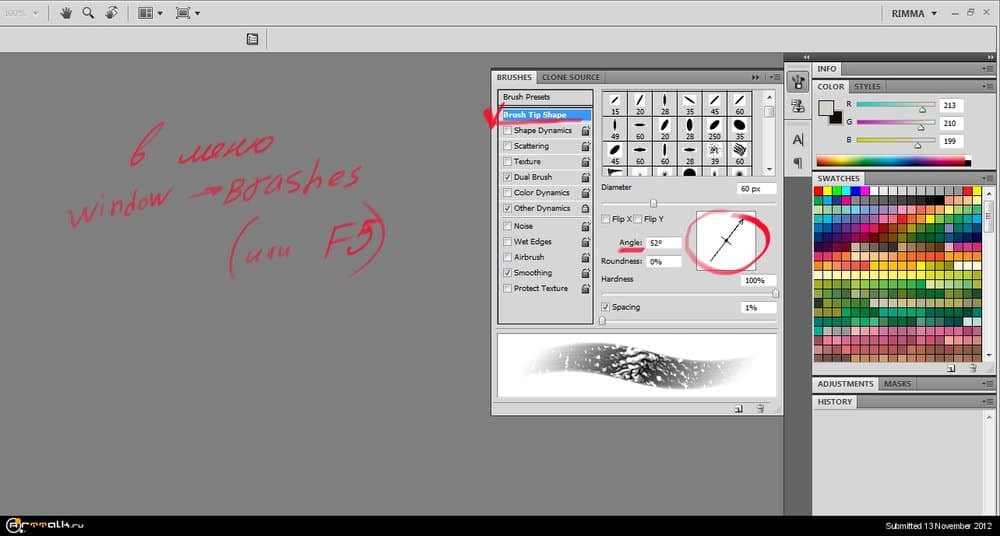Click the lock icon beside Scattering
The height and width of the screenshot is (536, 1000).
[x=585, y=146]
